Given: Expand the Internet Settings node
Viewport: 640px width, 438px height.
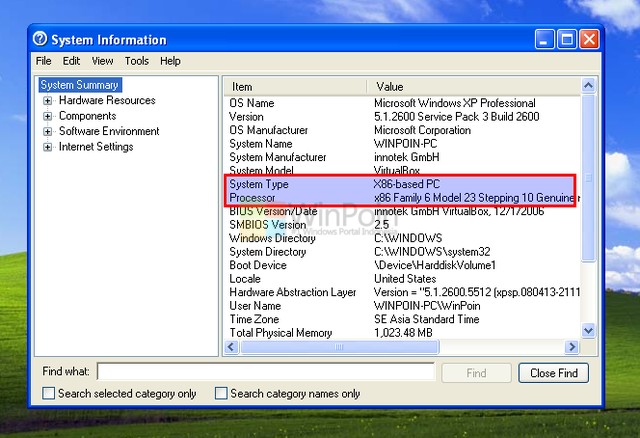Looking at the screenshot, I should click(x=47, y=147).
